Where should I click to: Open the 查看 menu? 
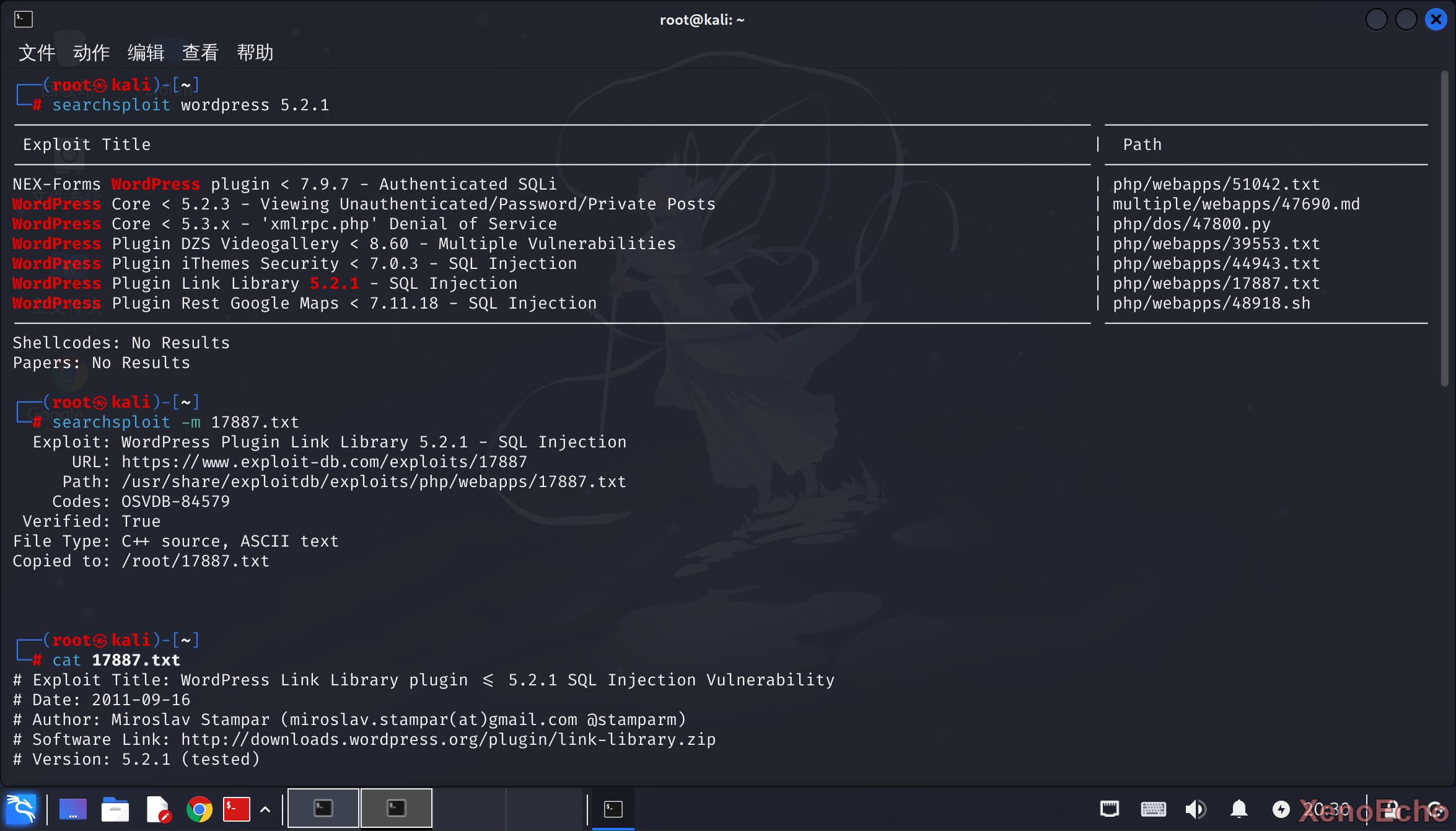200,53
